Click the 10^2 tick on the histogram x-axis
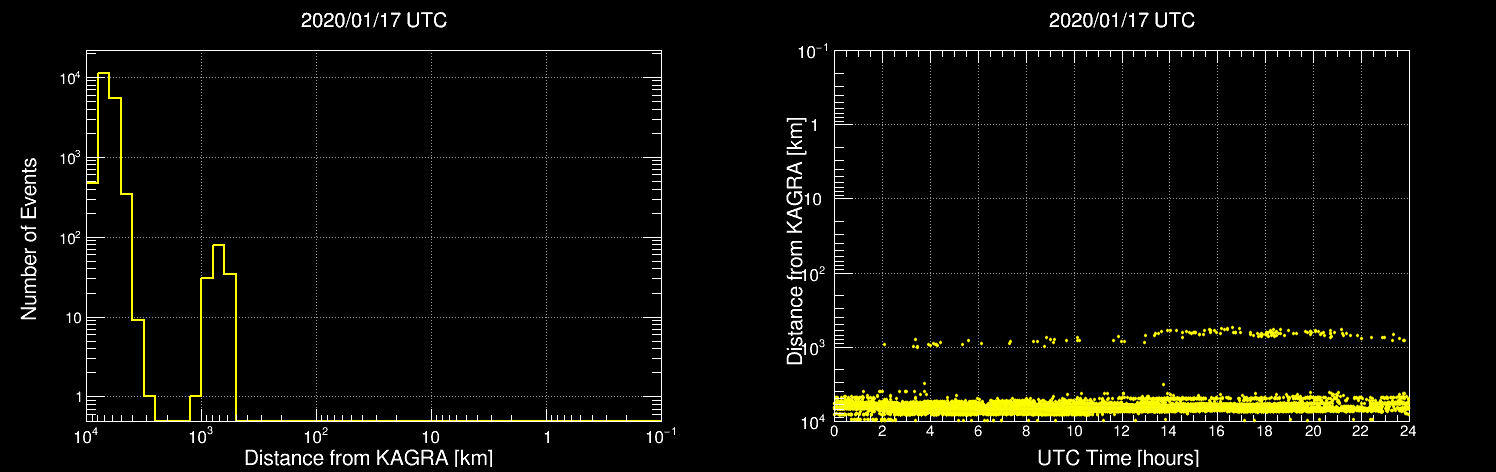The image size is (1496, 472). (317, 436)
